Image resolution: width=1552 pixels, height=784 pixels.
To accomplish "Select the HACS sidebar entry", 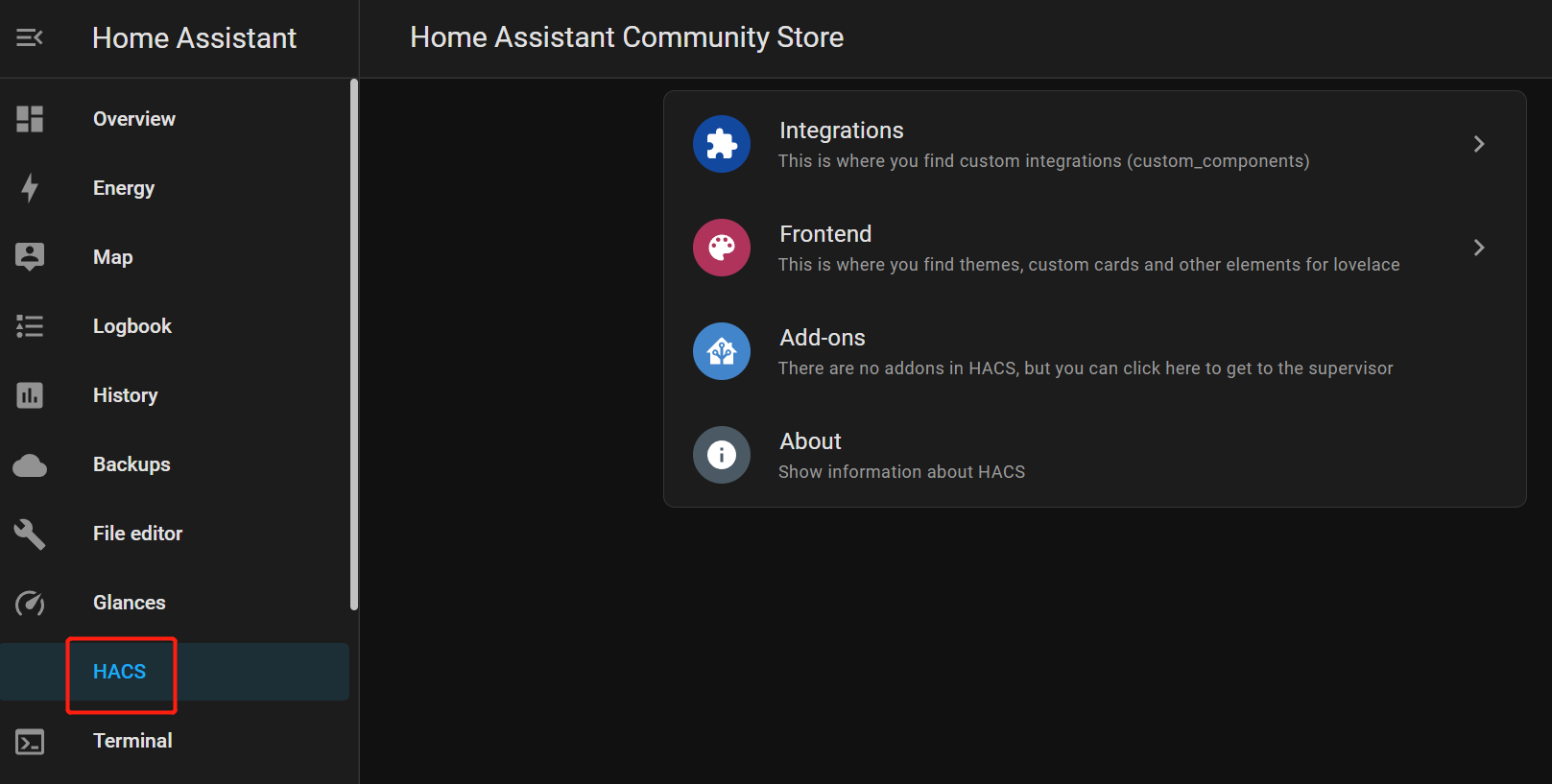I will (x=175, y=672).
